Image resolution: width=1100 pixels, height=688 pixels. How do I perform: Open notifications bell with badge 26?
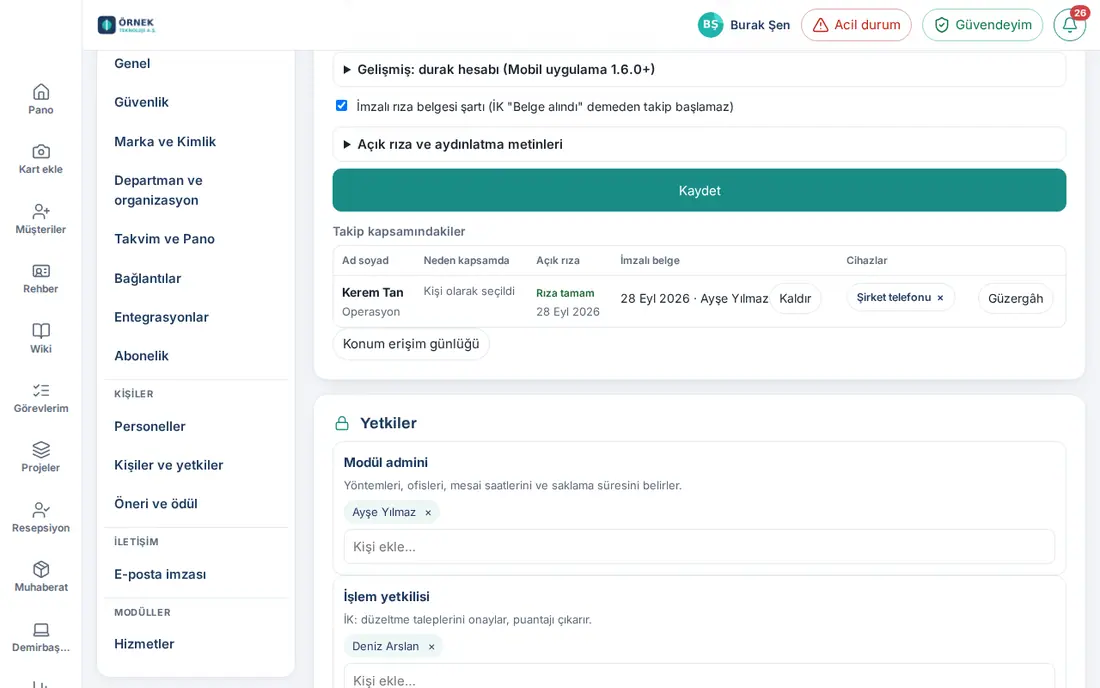(1069, 25)
